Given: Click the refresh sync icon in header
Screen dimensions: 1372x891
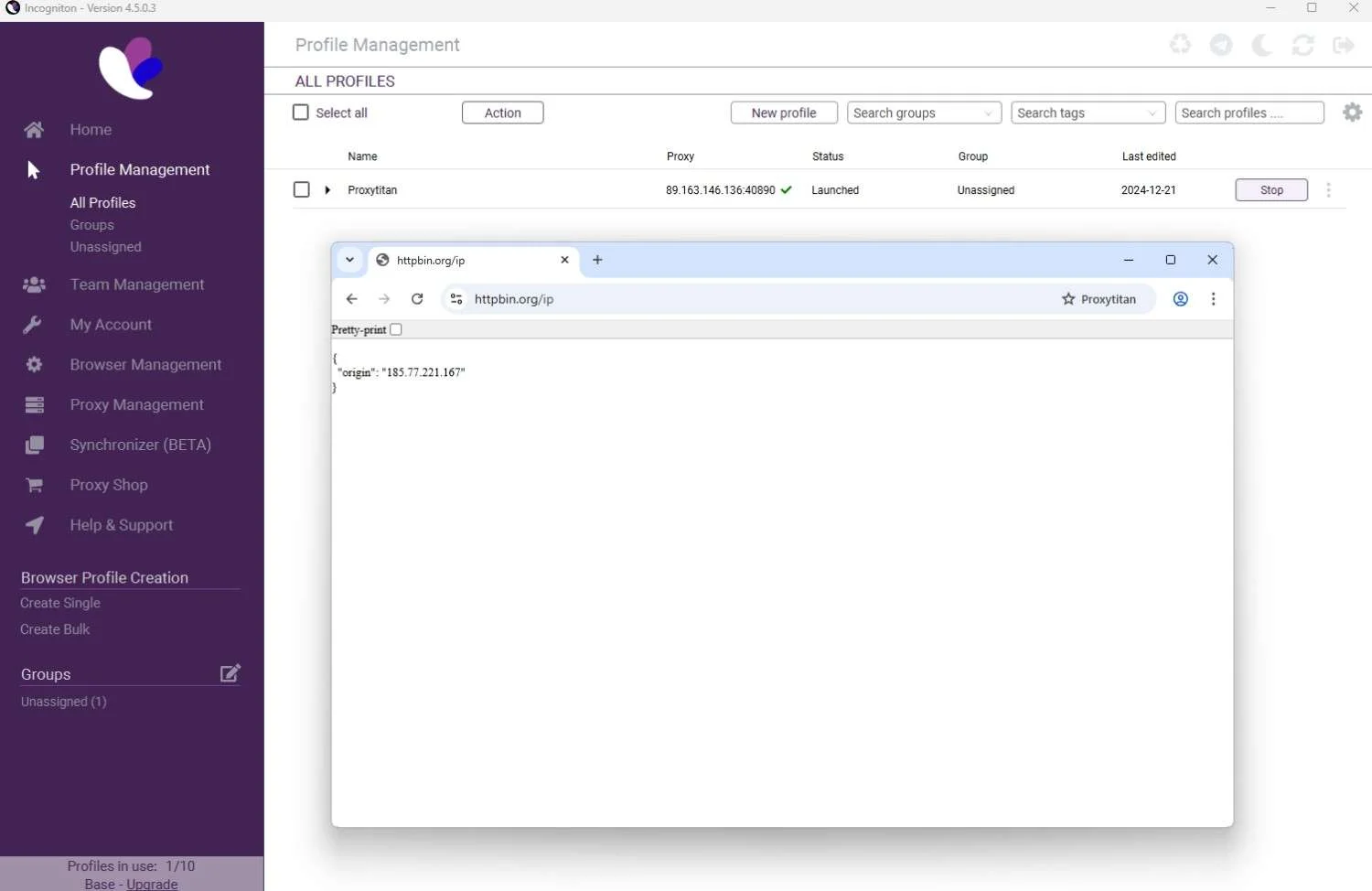Looking at the screenshot, I should 1302,45.
